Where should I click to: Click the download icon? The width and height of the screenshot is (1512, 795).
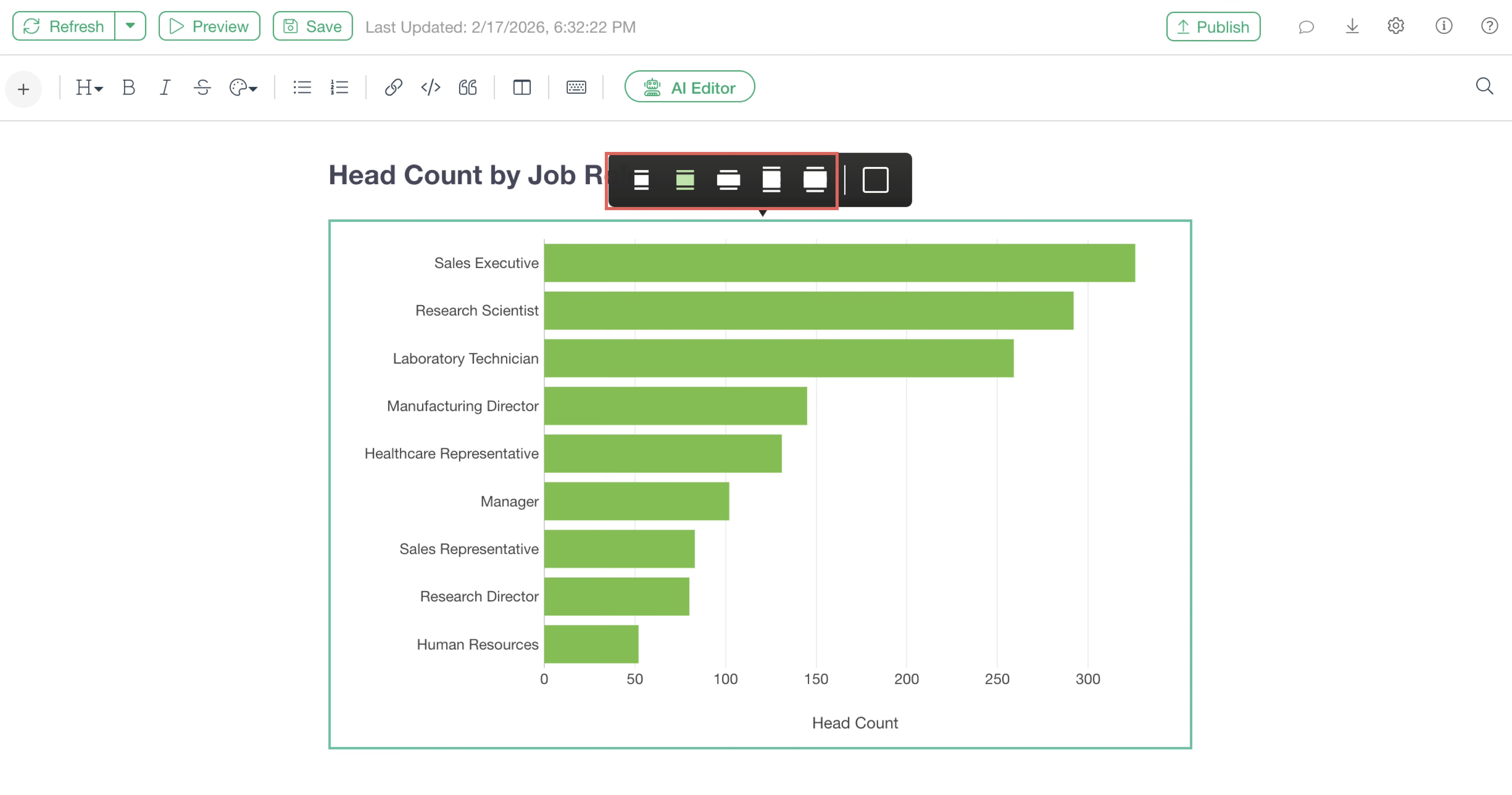tap(1352, 26)
